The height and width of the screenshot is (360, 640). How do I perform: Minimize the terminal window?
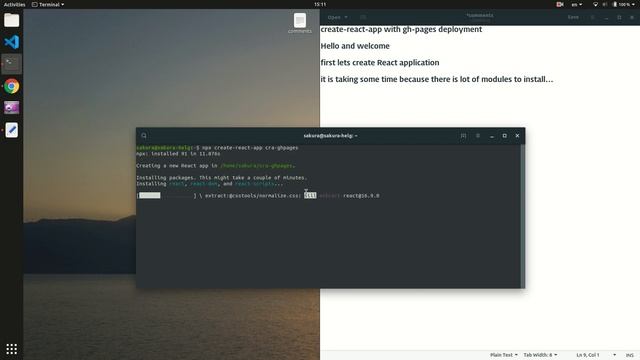point(492,136)
